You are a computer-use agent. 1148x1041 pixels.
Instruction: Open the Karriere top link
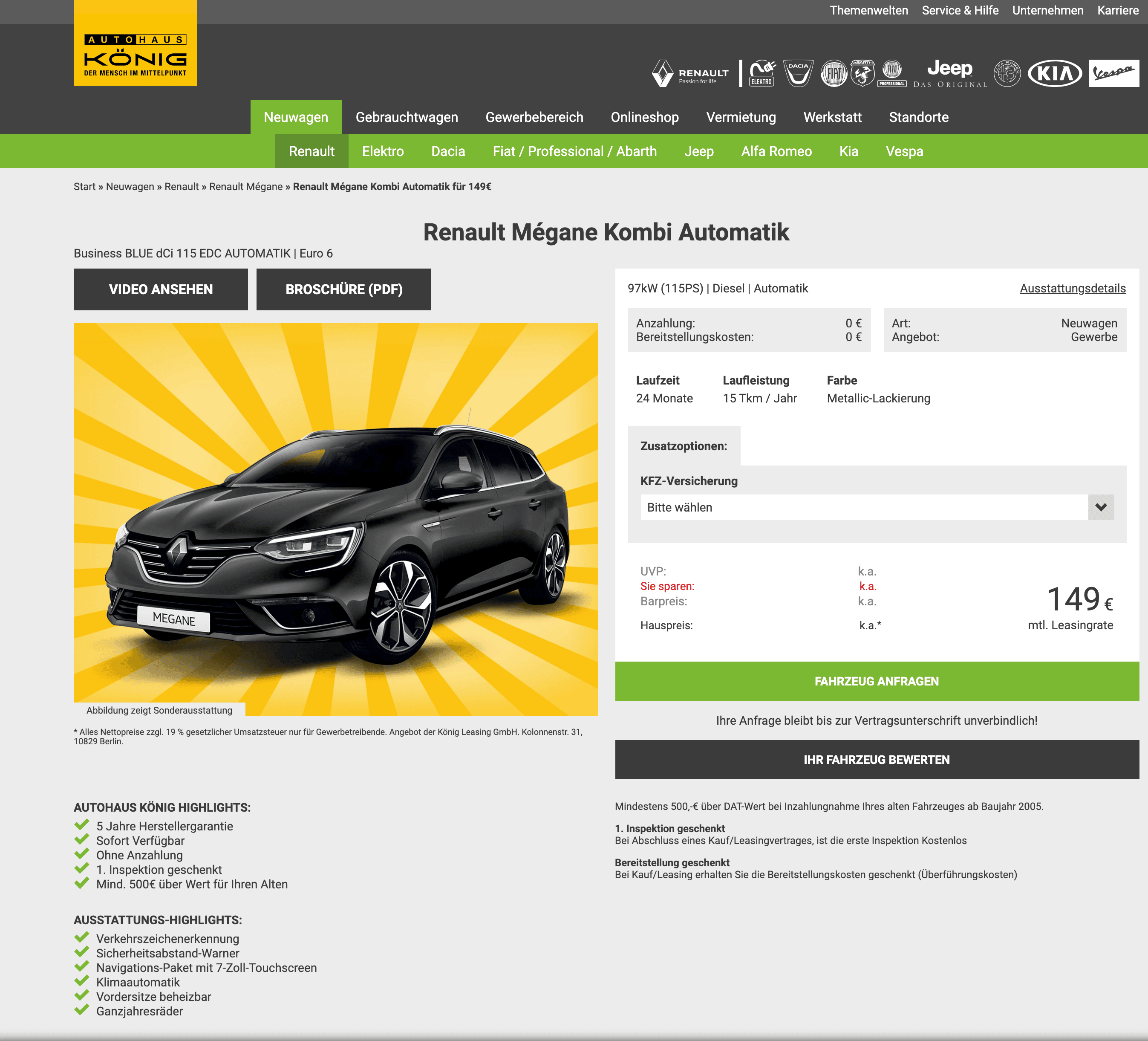click(x=1117, y=10)
